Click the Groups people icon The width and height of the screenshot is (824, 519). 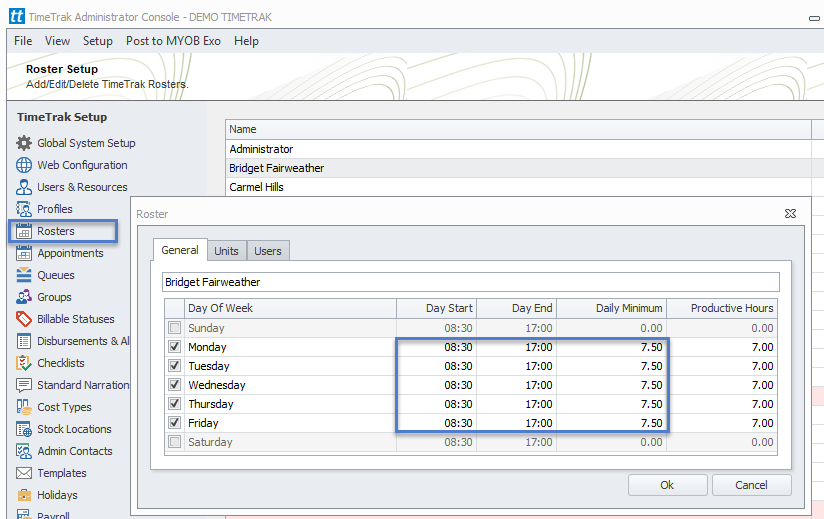pos(24,297)
